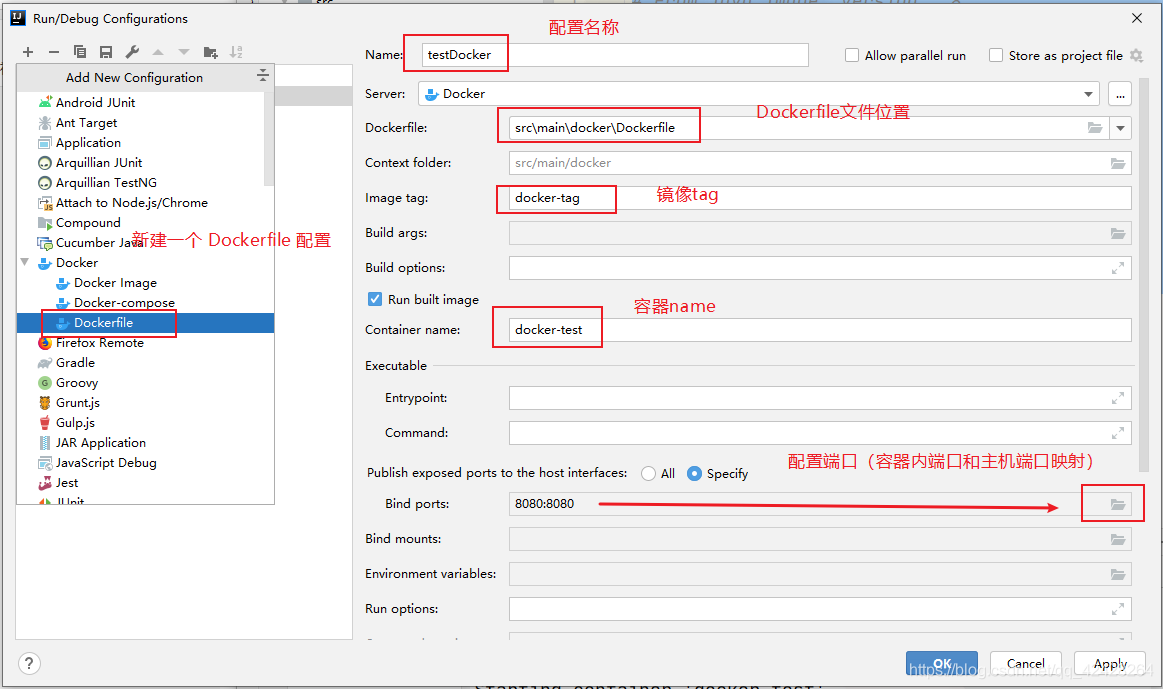The height and width of the screenshot is (689, 1163).
Task: Create a new configuration folder
Action: 212,52
